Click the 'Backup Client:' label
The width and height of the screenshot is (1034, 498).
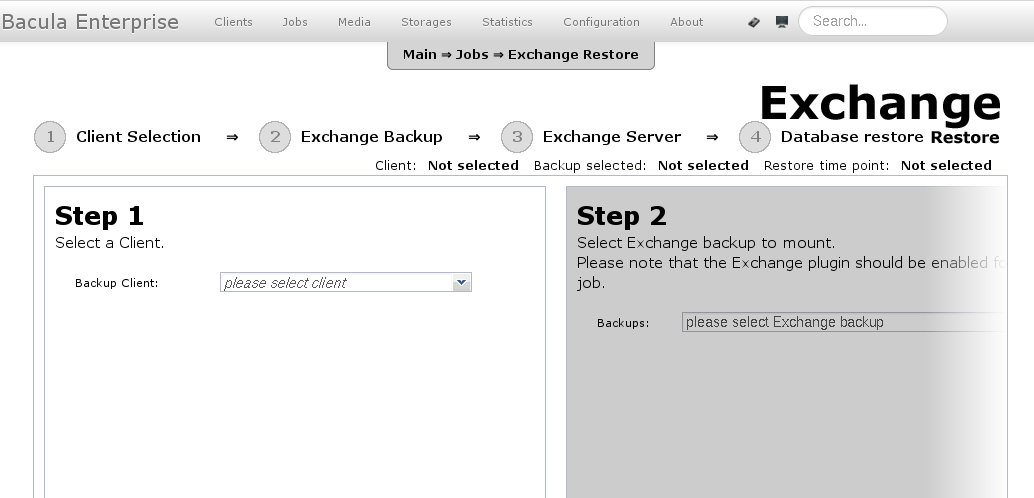click(x=117, y=283)
